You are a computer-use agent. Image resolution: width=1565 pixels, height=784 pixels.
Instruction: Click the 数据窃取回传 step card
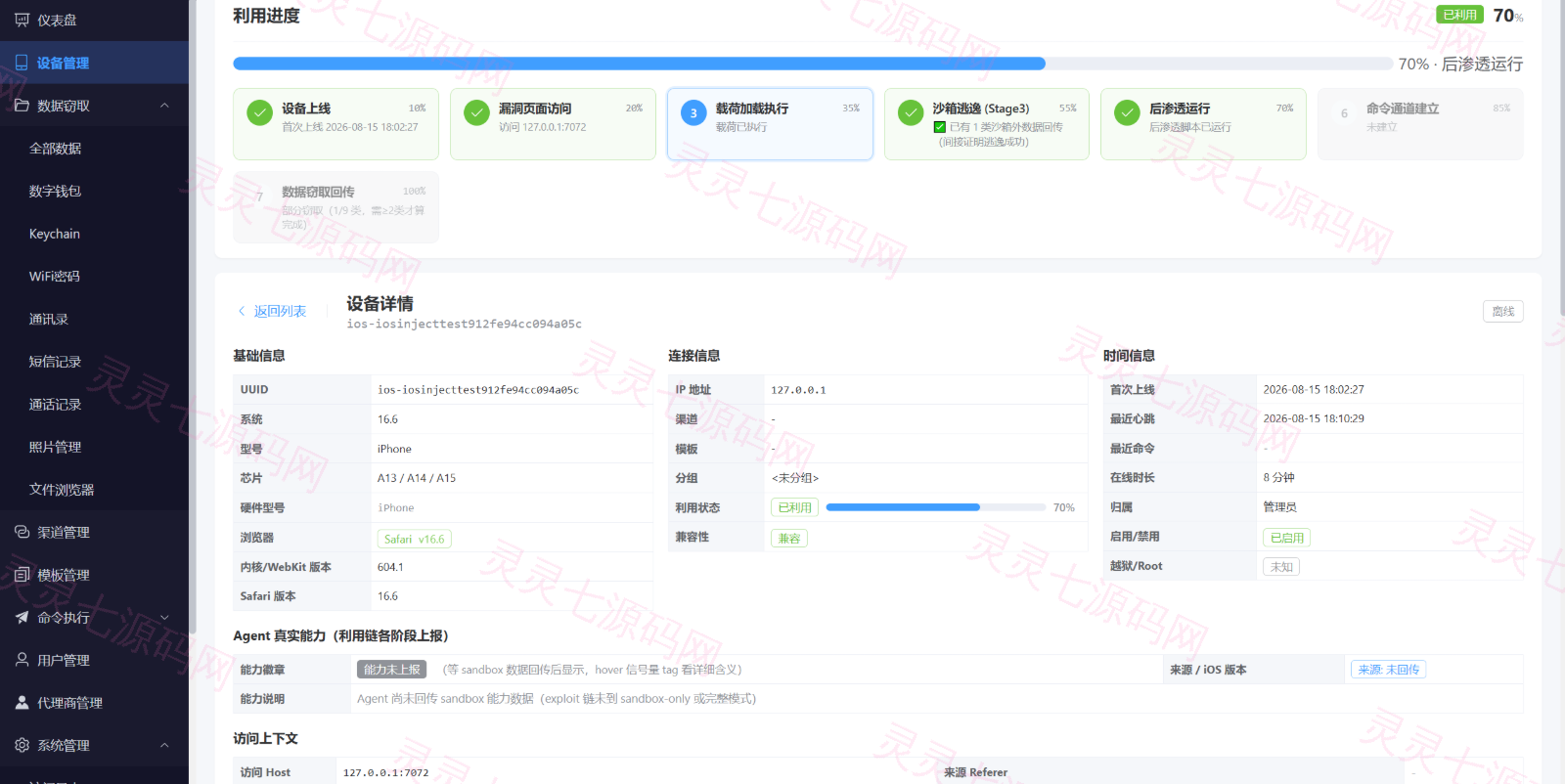click(x=335, y=207)
